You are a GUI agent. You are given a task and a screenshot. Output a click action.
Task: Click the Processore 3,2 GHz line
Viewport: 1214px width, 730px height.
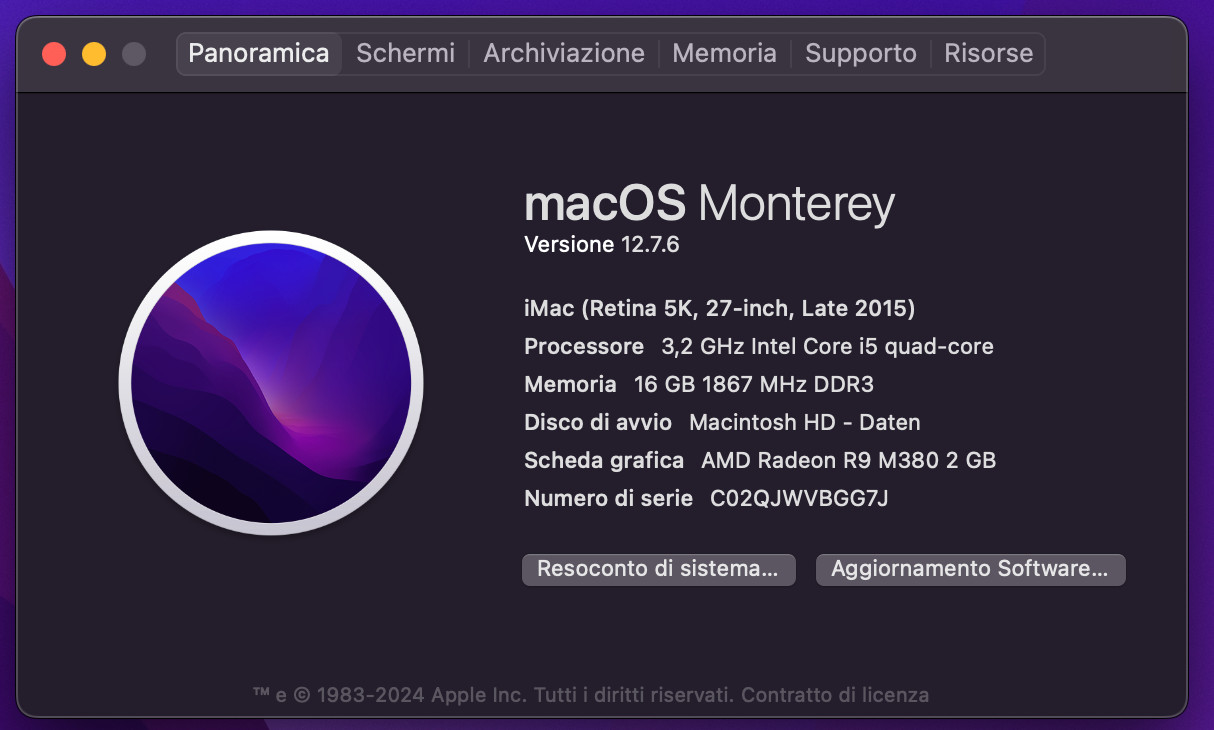click(759, 347)
